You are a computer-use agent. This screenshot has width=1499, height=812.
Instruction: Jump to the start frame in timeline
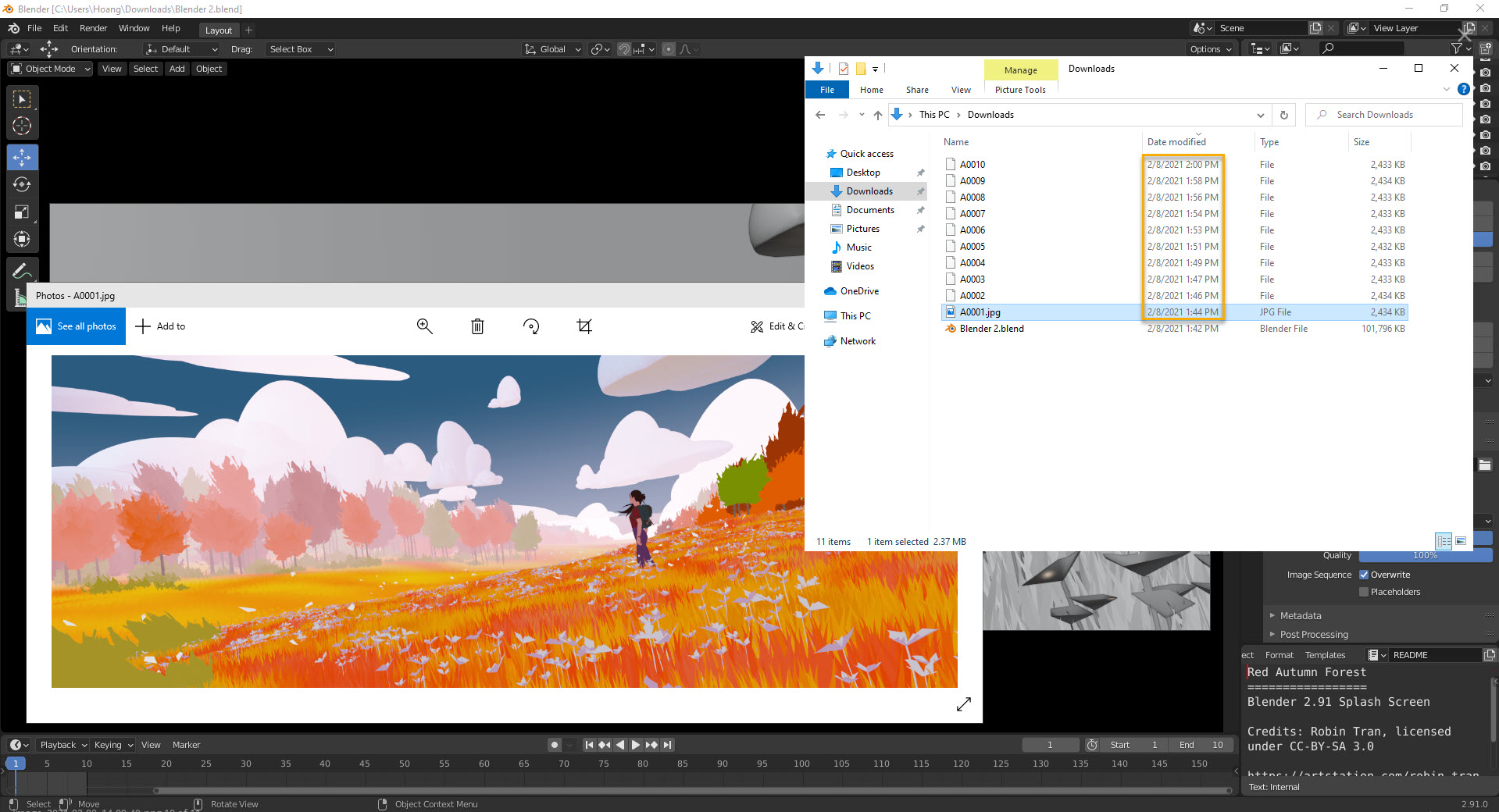(x=589, y=745)
